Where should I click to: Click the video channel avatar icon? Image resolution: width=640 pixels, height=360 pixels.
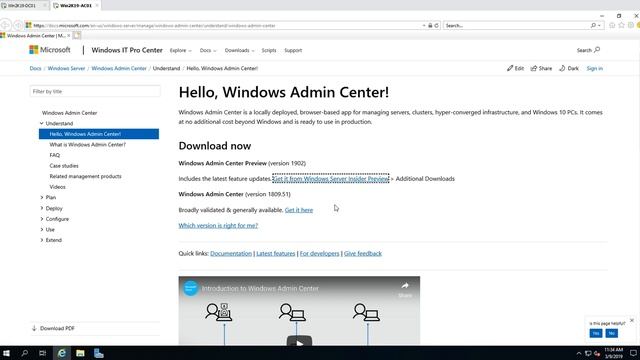pyautogui.click(x=191, y=288)
